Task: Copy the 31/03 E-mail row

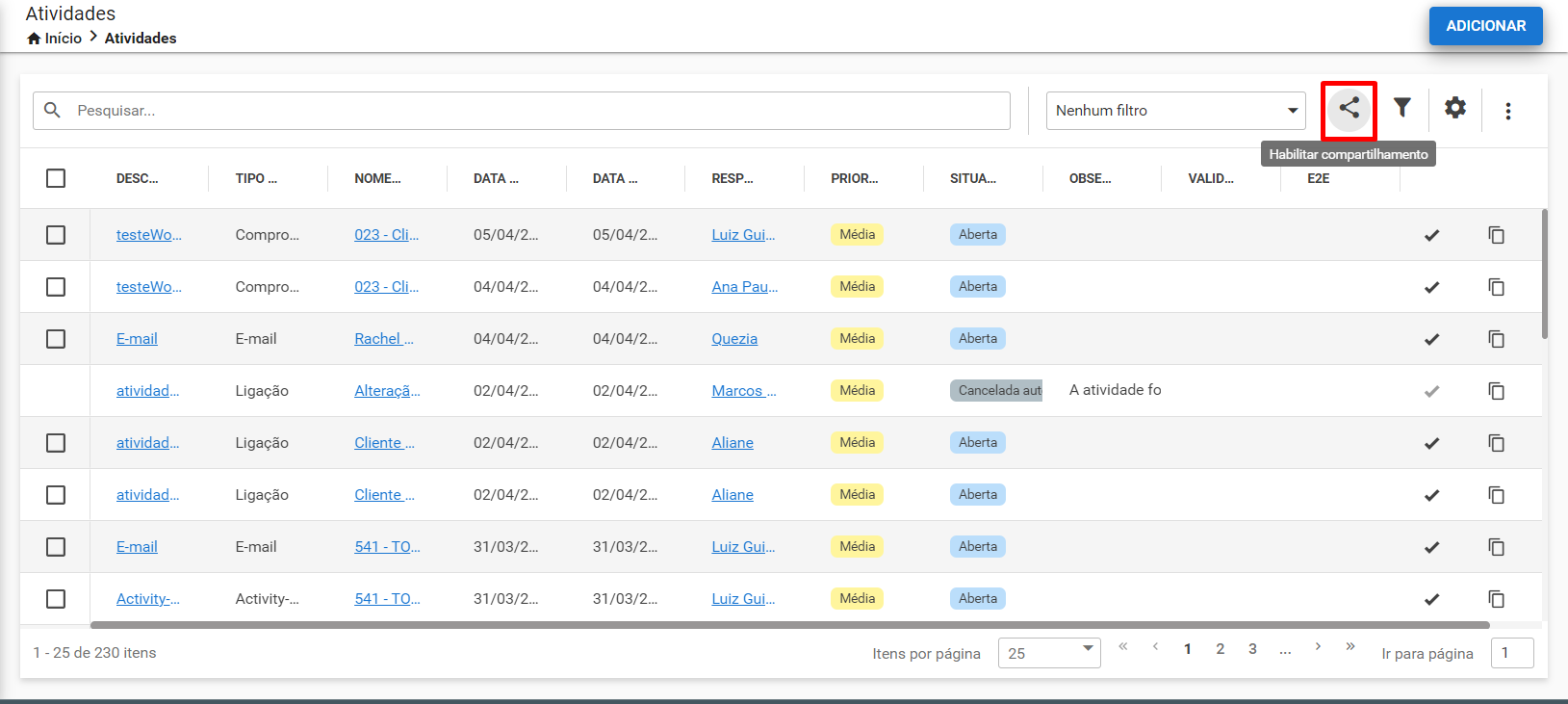Action: coord(1496,547)
